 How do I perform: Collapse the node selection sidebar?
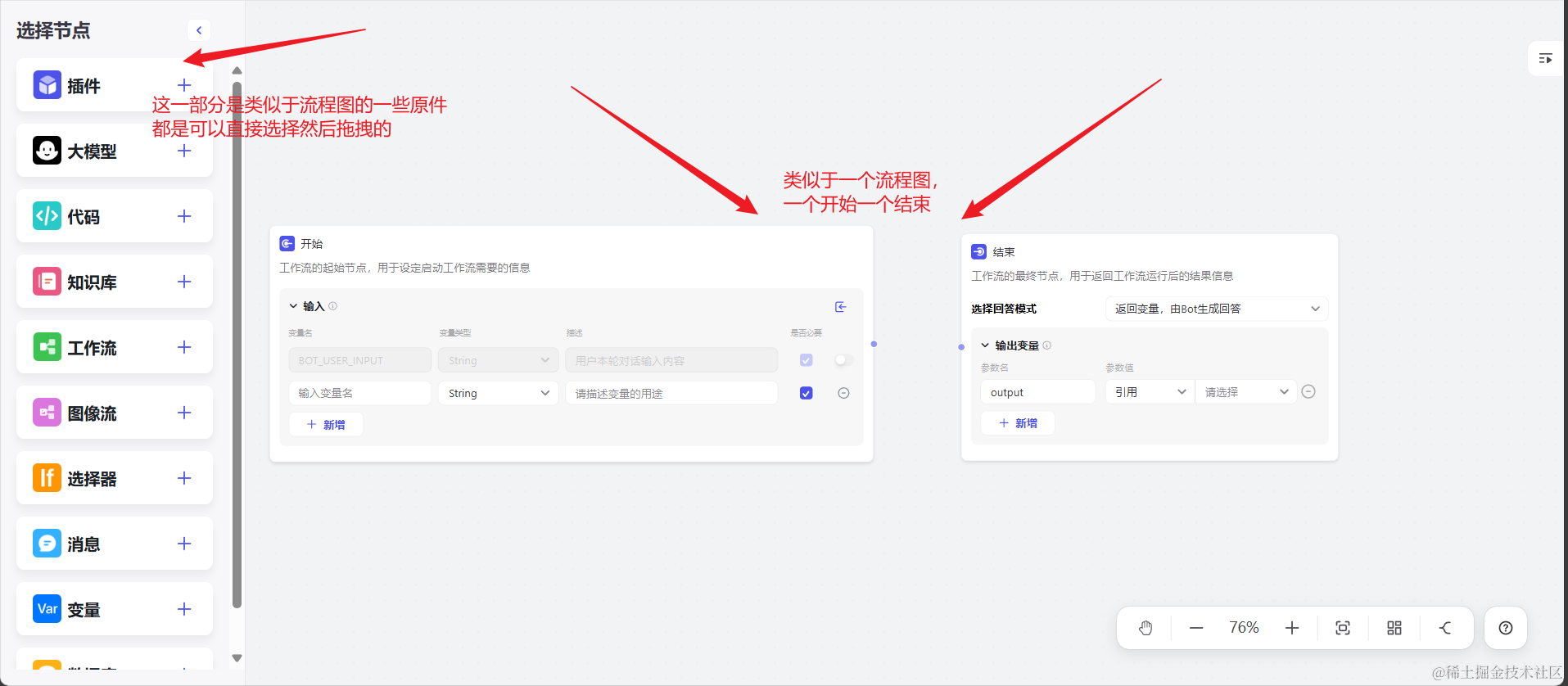199,30
